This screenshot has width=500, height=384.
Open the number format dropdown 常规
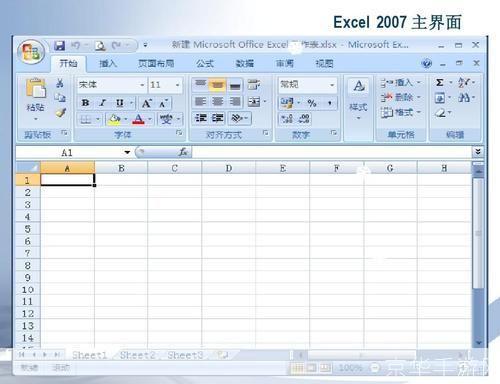click(x=332, y=85)
